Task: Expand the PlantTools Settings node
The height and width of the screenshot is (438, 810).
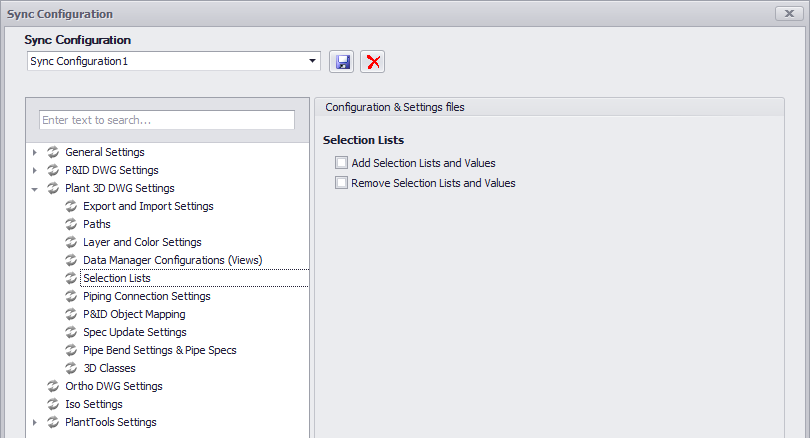Action: pos(35,423)
